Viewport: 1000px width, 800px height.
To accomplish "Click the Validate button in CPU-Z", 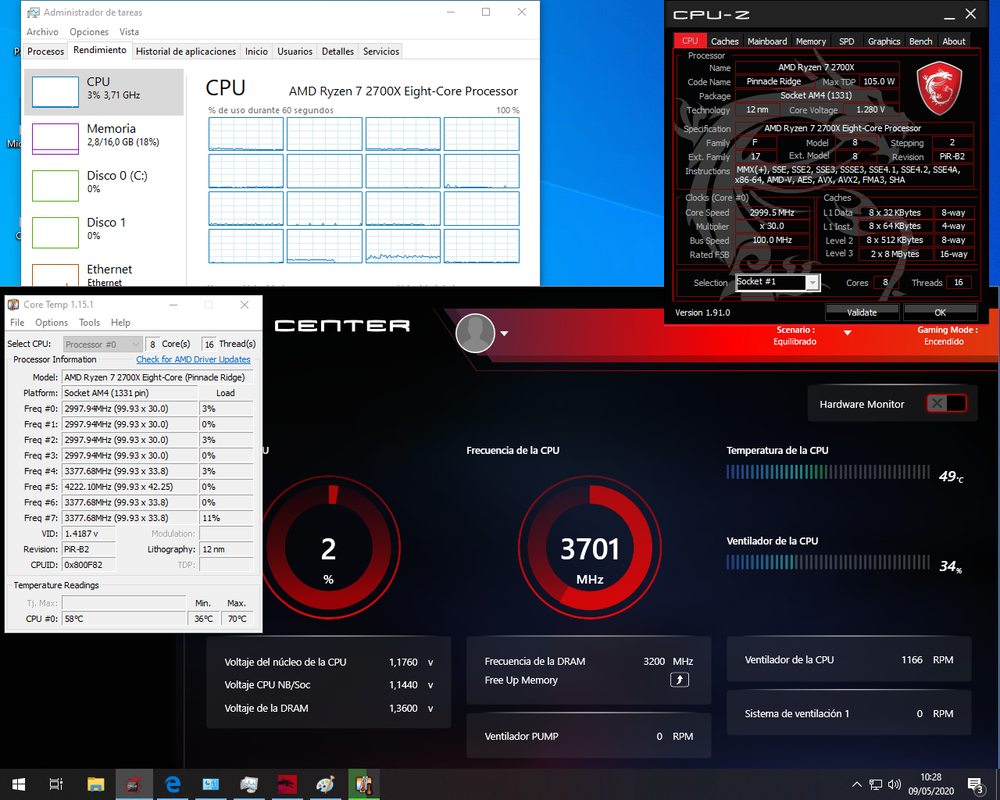I will [862, 312].
